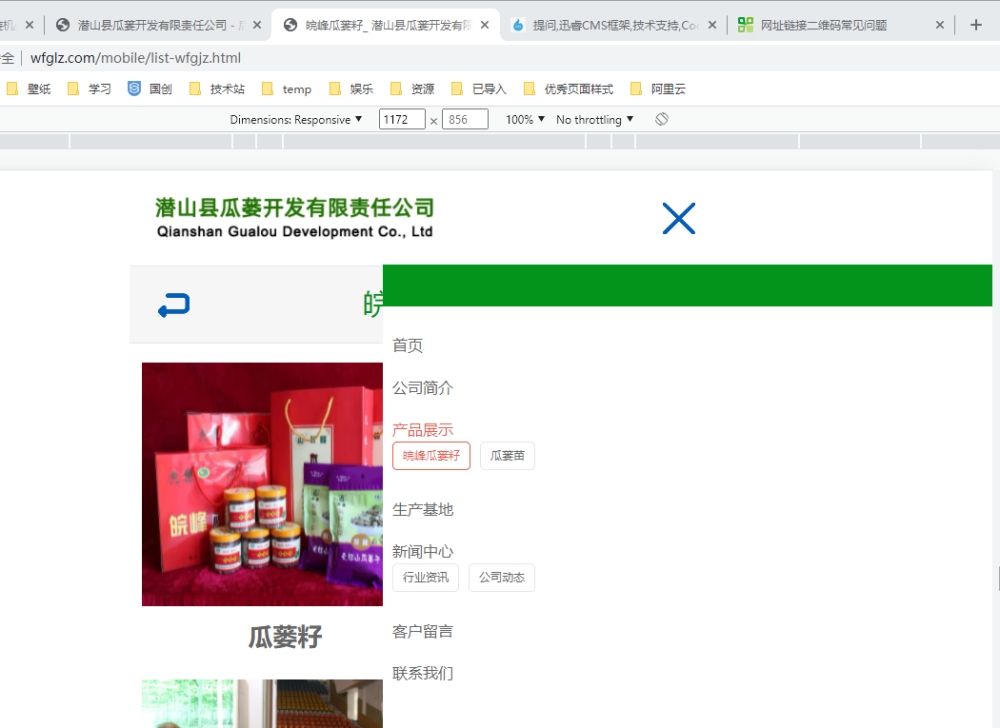Select the 皖峰瓜蒌籽 submenu button

coord(431,456)
